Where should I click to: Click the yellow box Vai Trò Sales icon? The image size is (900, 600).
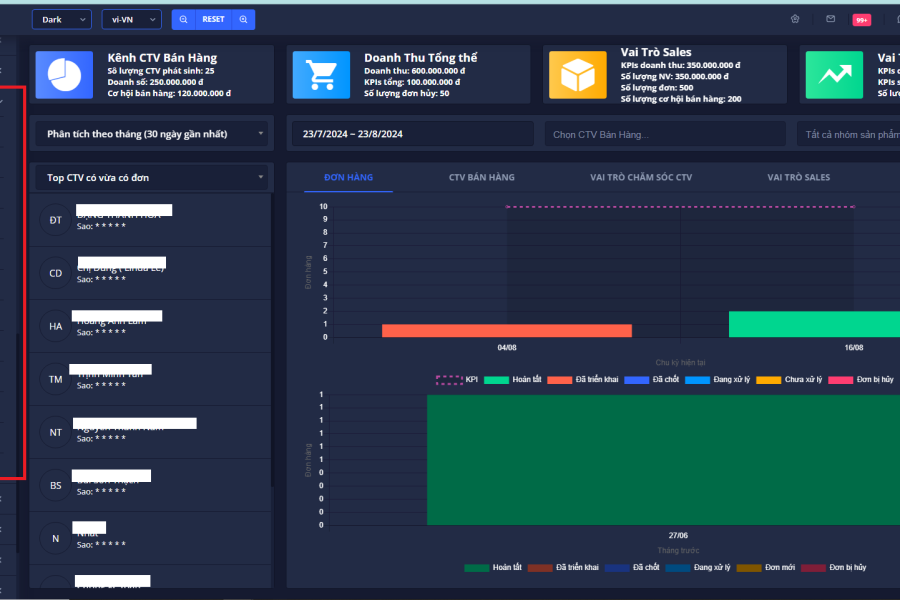pos(578,75)
